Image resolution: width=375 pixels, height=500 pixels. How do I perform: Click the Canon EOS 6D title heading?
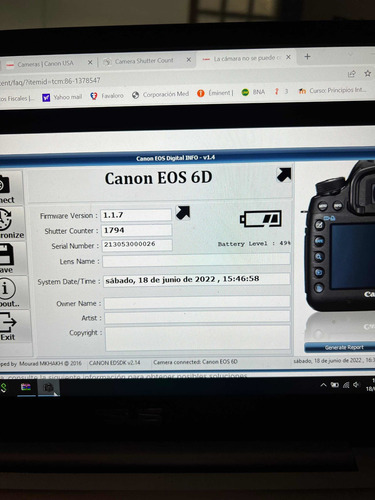[159, 178]
